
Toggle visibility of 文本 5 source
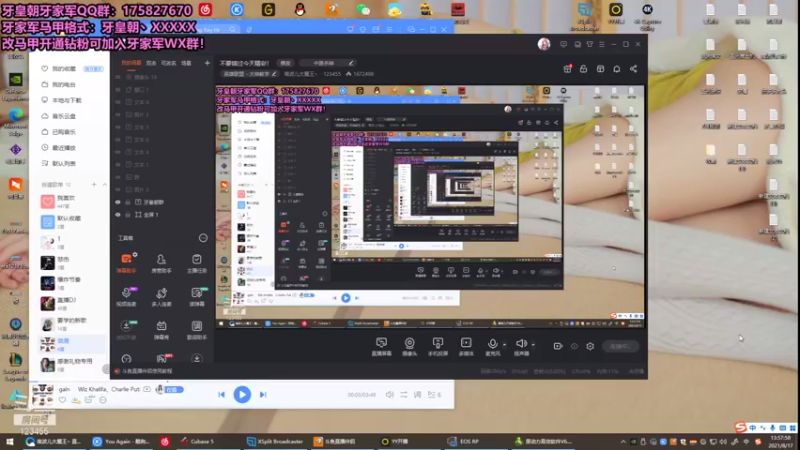pyautogui.click(x=118, y=127)
